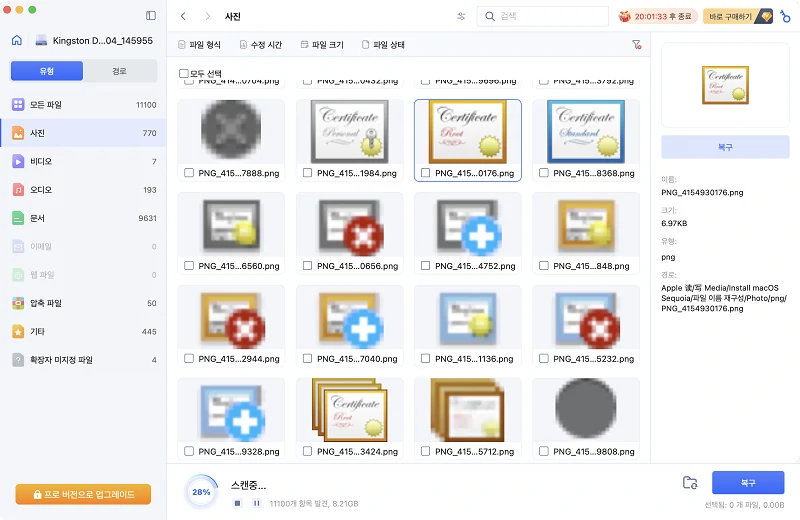The width and height of the screenshot is (800, 520).
Task: Open the File Format (파일 형식) filter
Action: [199, 45]
